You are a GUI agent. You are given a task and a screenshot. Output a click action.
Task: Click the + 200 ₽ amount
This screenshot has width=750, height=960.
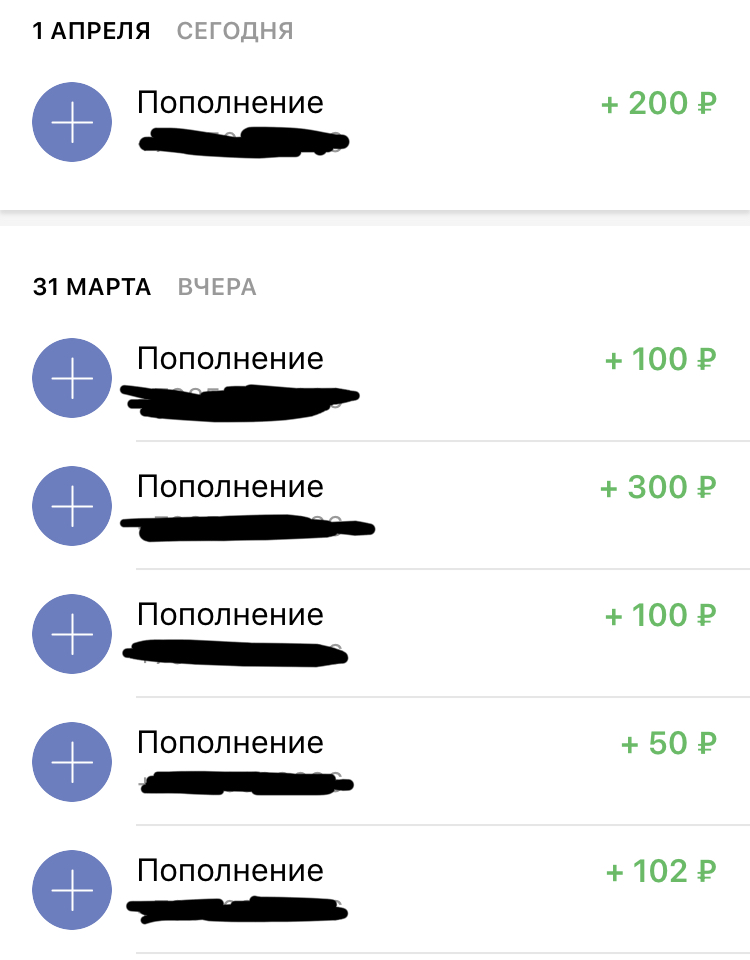coord(659,103)
